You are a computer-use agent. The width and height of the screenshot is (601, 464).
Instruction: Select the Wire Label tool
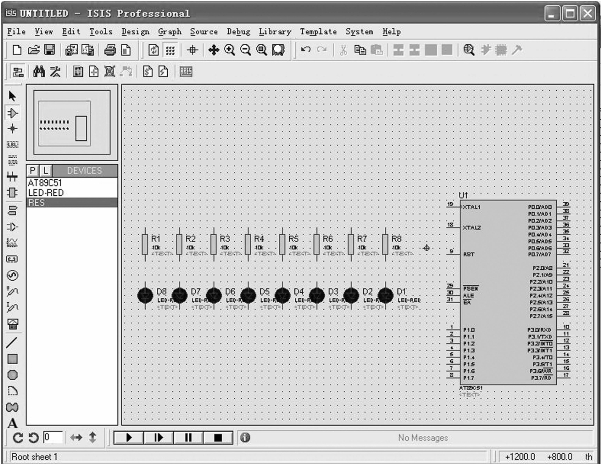(x=12, y=144)
